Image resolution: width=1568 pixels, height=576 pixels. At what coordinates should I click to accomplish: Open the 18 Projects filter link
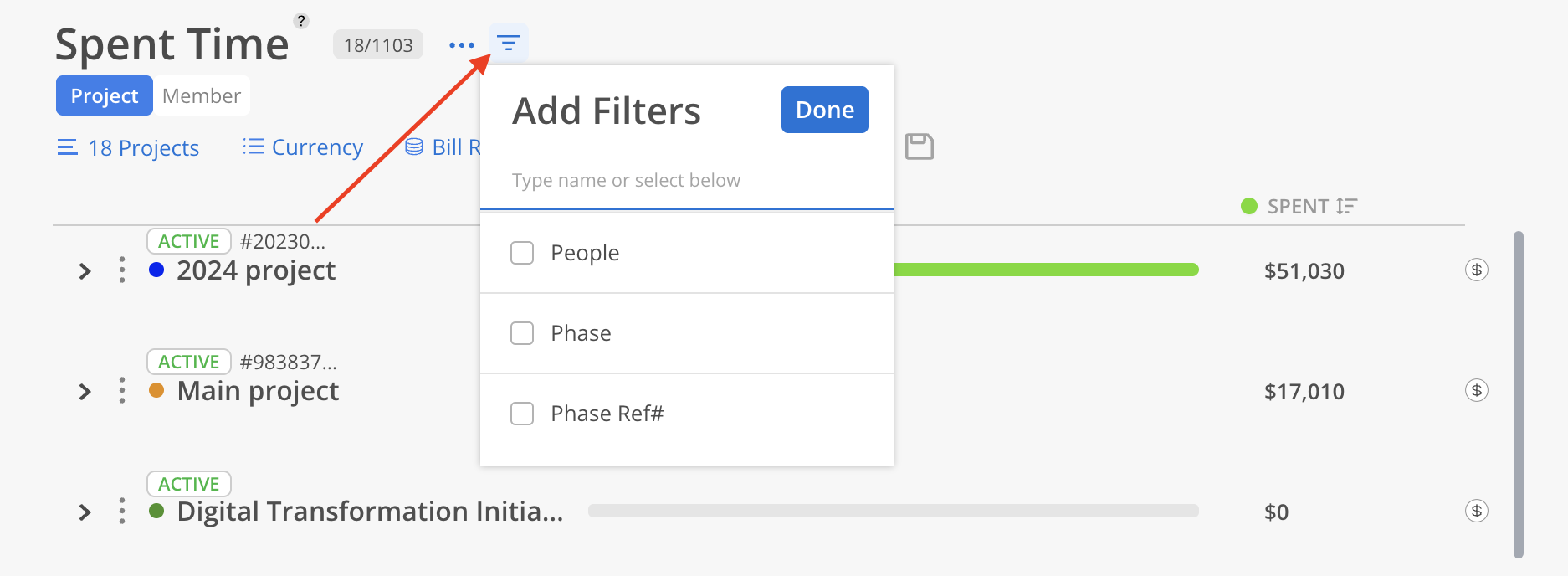coord(128,147)
